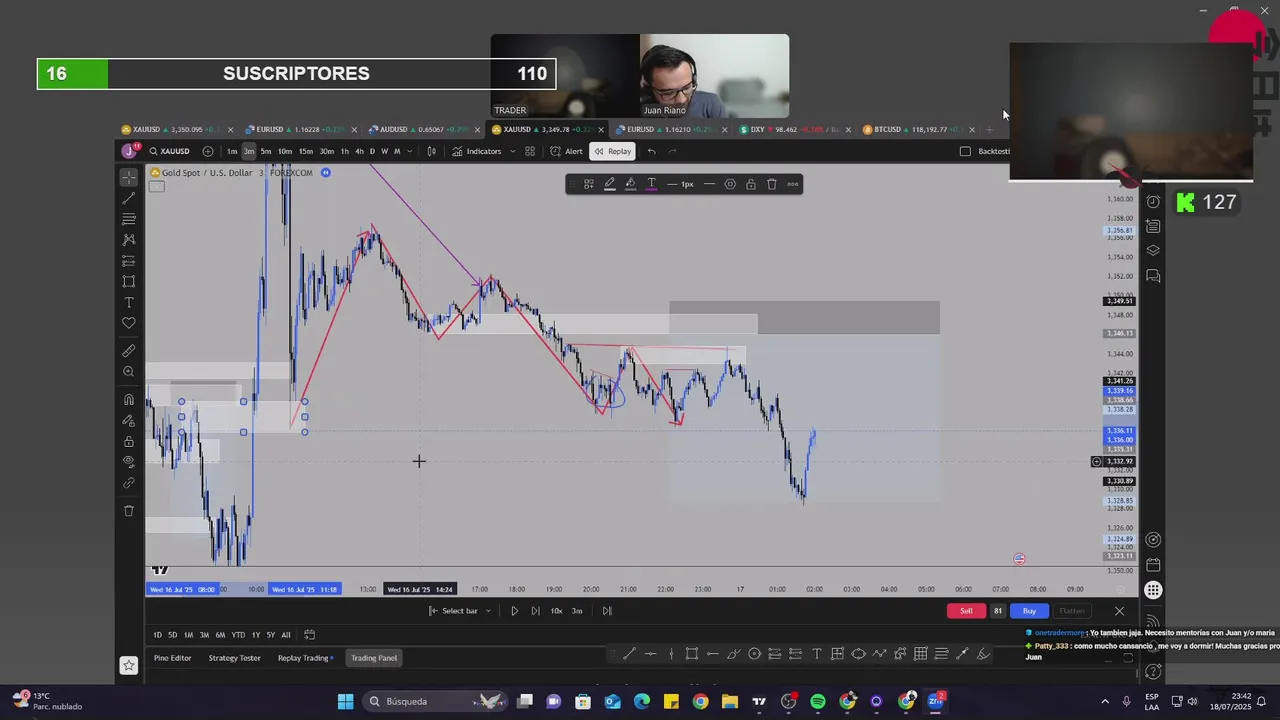1280x720 pixels.
Task: Undo the last action
Action: [x=651, y=151]
